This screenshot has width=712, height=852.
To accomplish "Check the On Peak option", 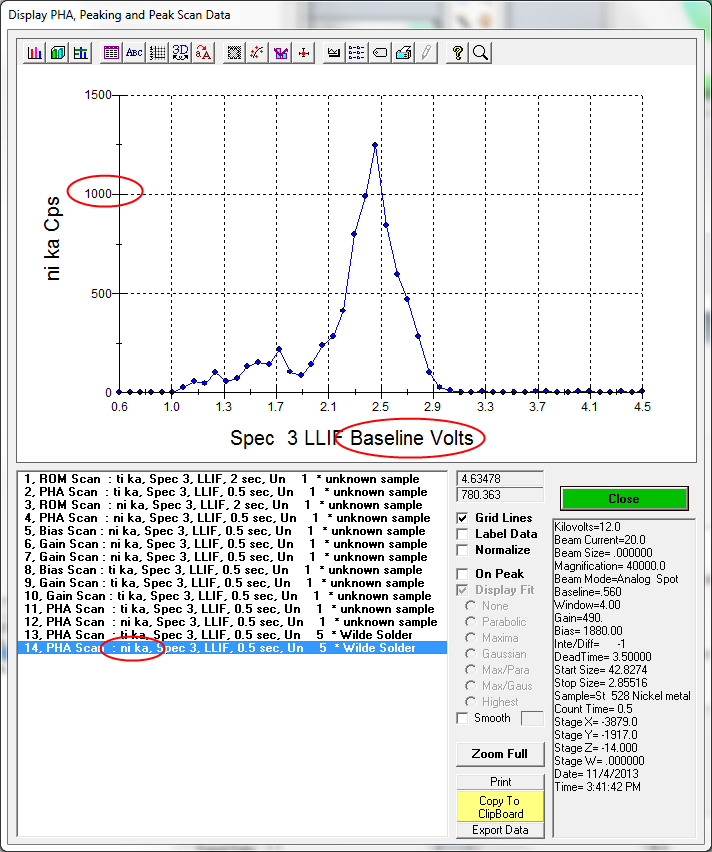I will (x=463, y=574).
